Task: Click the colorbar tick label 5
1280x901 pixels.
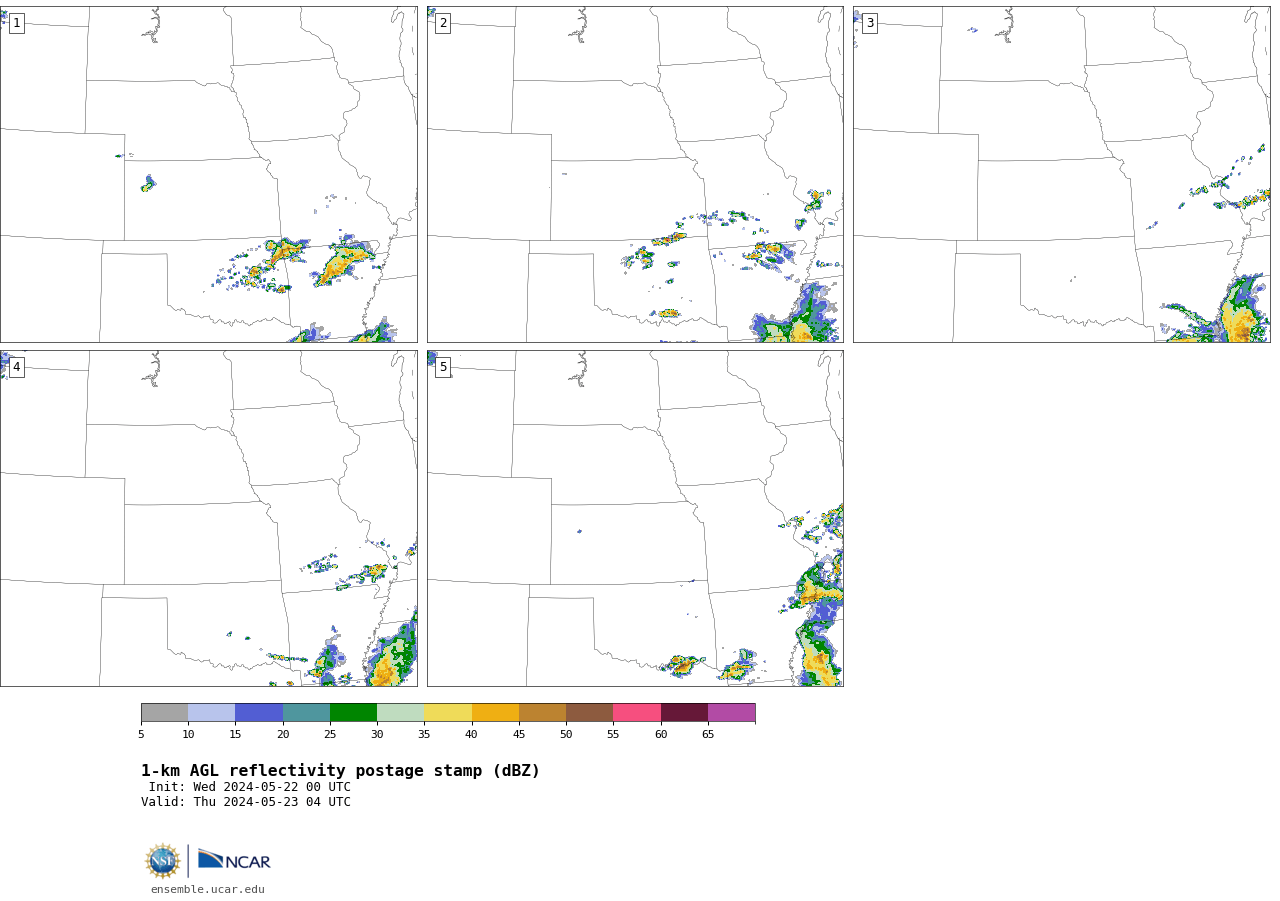Action: click(x=141, y=735)
